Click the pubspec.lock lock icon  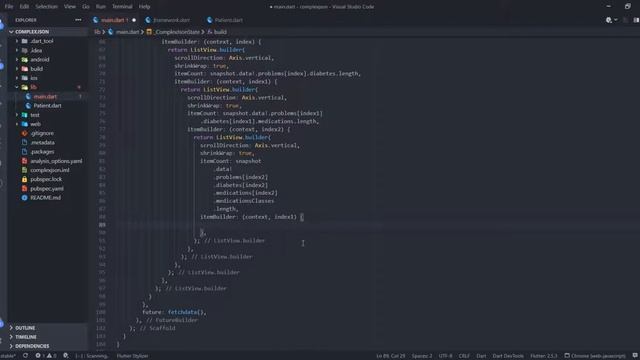[24, 179]
